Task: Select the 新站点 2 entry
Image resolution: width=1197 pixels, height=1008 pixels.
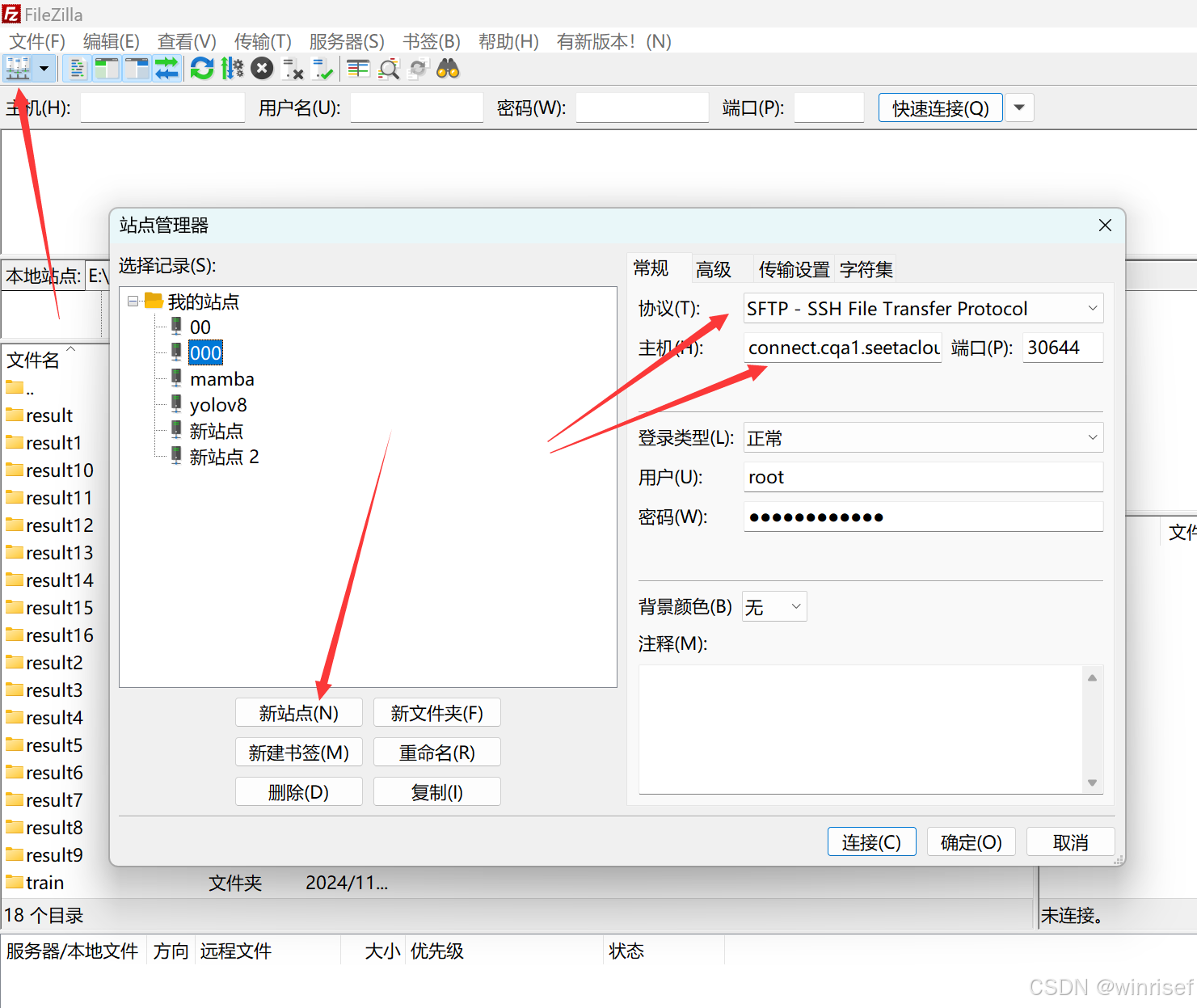Action: [224, 457]
